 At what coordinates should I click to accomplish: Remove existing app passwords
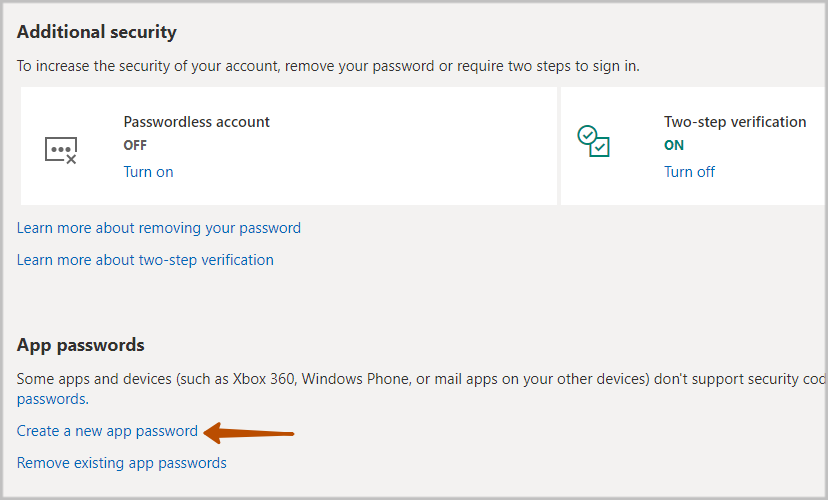[x=121, y=463]
